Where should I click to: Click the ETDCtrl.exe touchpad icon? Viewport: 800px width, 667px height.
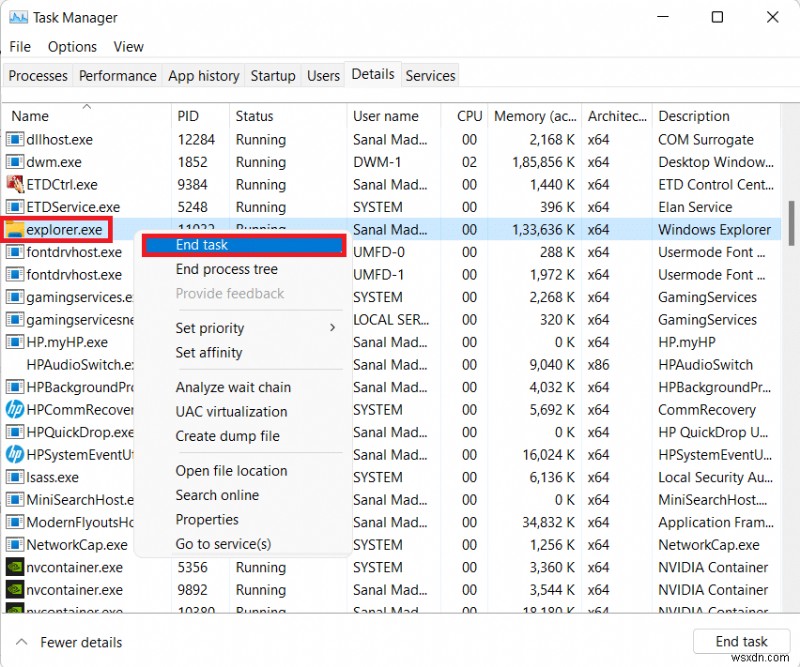click(14, 184)
